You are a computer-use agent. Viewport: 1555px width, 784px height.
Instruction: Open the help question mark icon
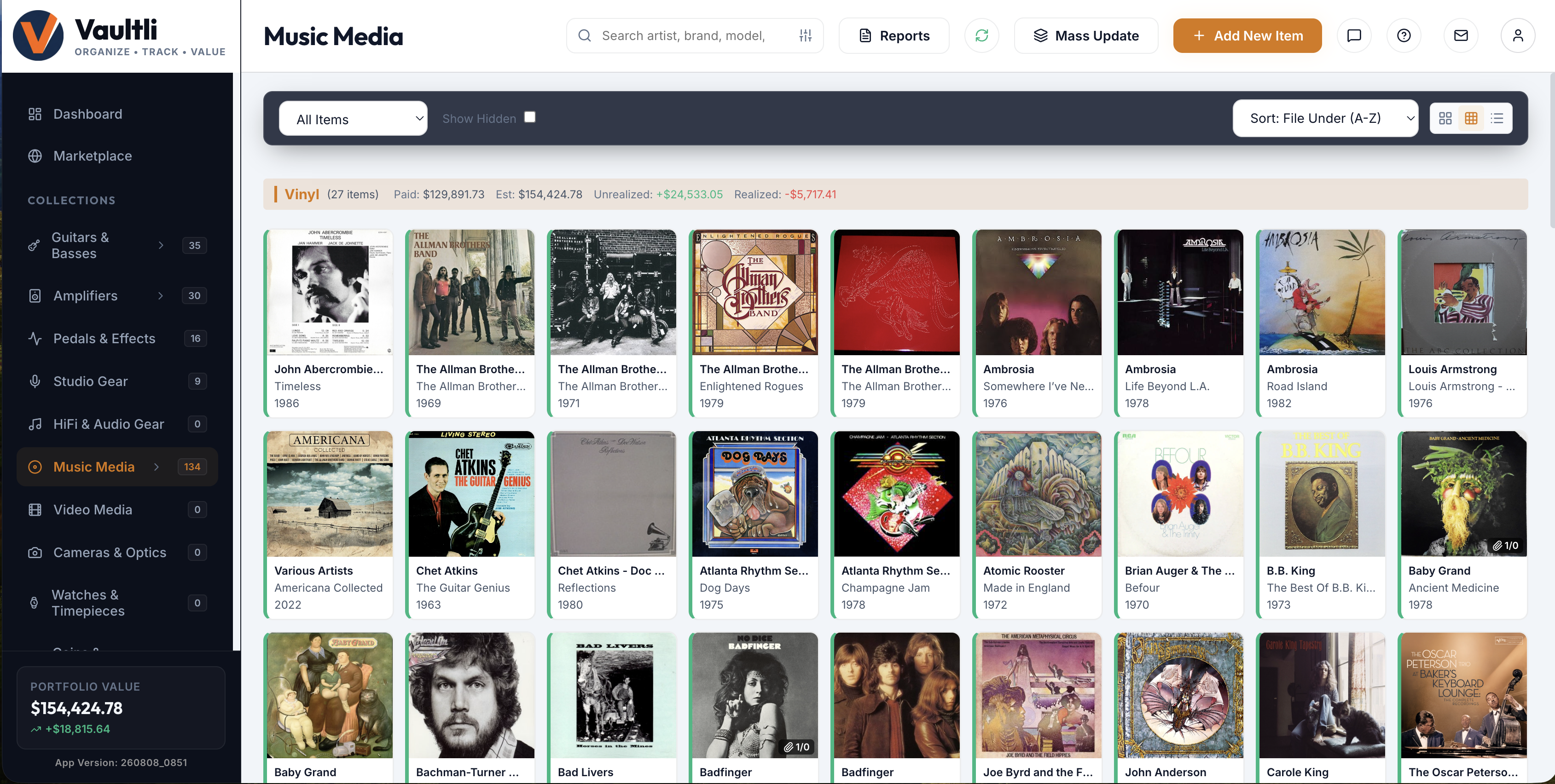(1404, 35)
